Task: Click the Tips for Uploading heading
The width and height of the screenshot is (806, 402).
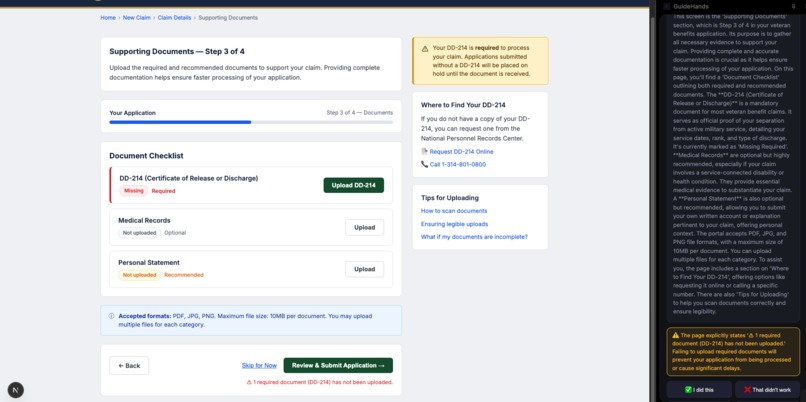Action: (450, 198)
